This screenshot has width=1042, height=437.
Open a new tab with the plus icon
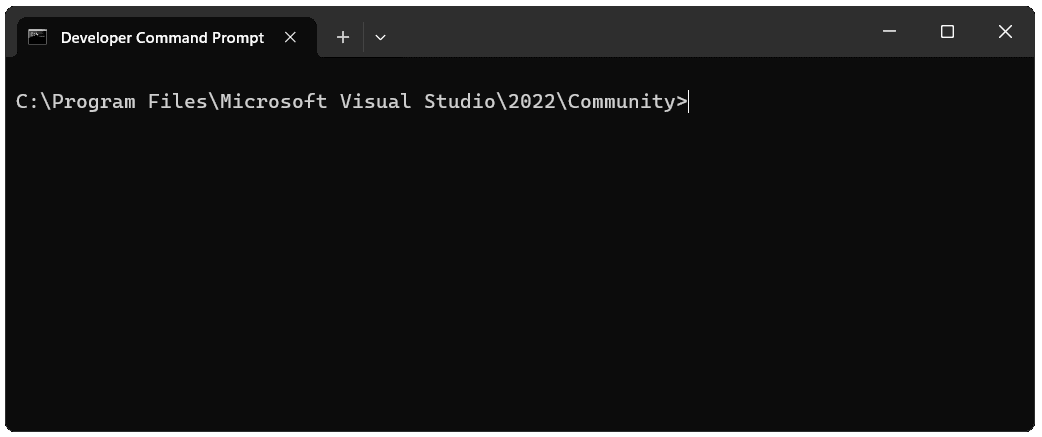tap(342, 37)
